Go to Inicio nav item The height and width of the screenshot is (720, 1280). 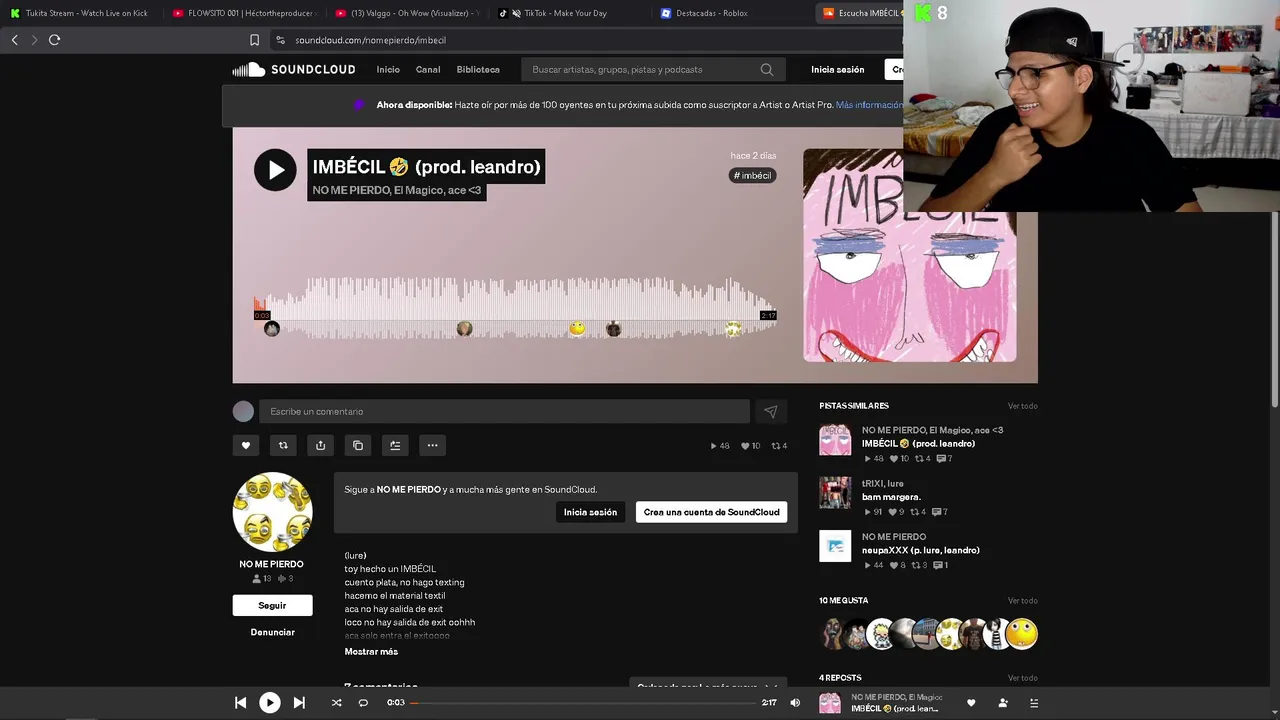388,70
